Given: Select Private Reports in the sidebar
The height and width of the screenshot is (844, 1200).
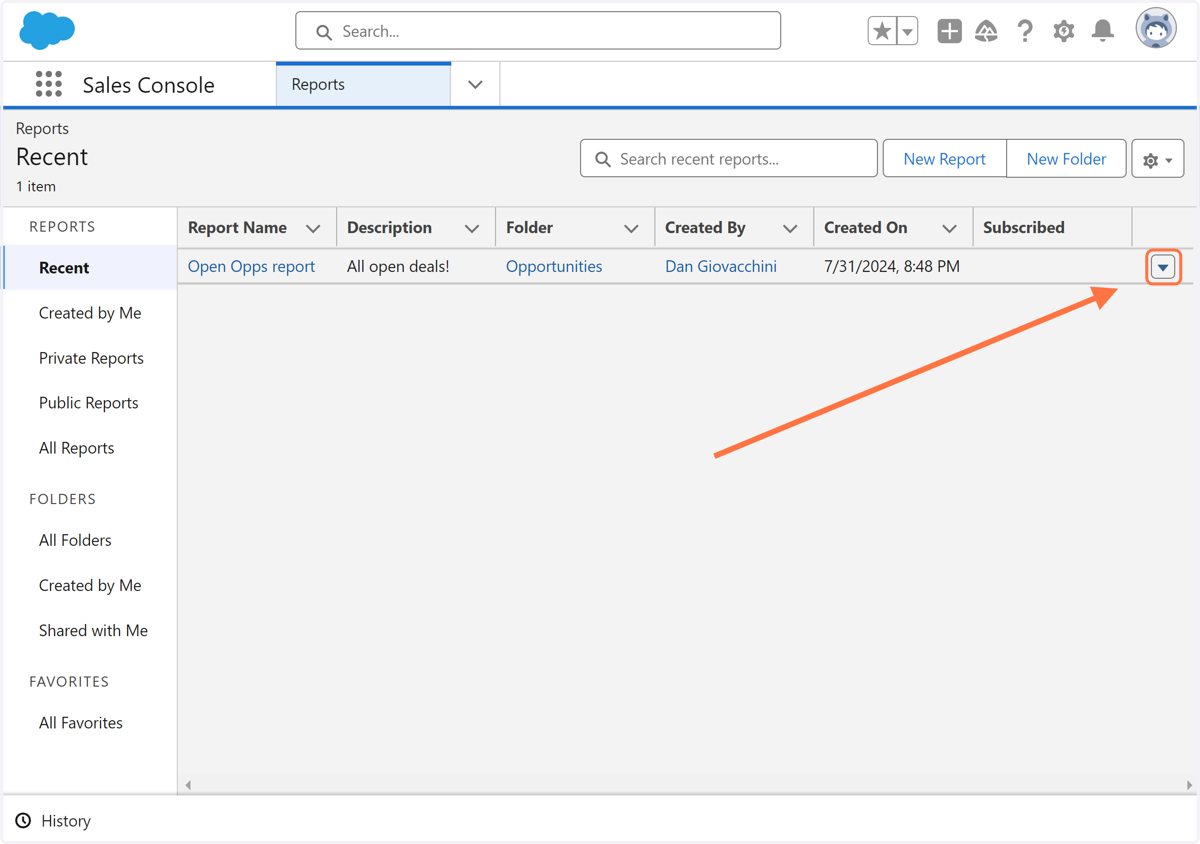Looking at the screenshot, I should pyautogui.click(x=90, y=358).
